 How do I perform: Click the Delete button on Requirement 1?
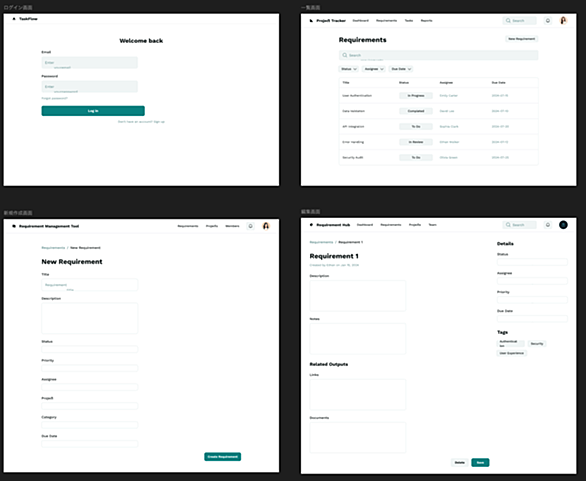[460, 463]
